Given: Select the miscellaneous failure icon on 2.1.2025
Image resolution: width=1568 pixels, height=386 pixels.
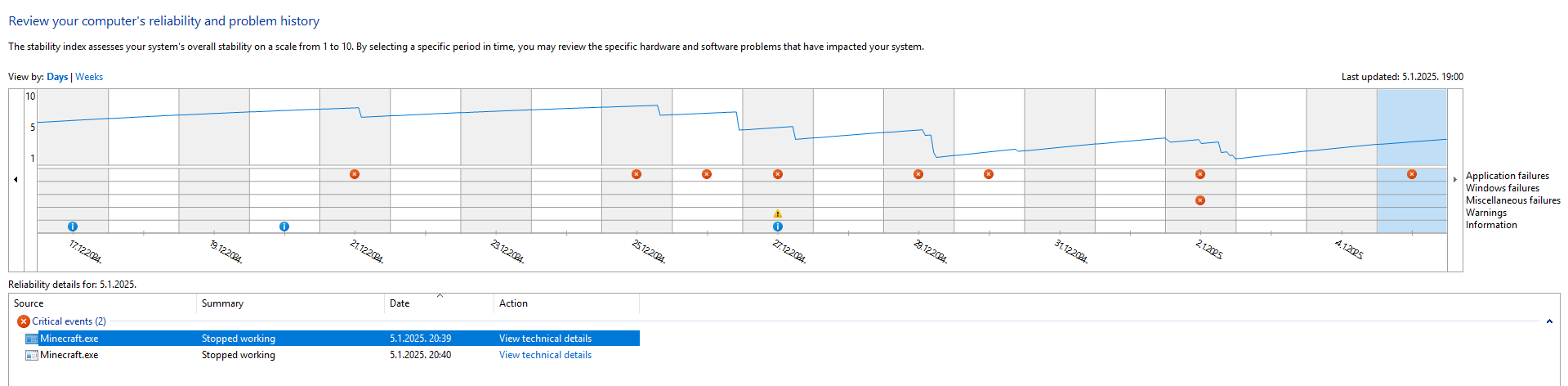Looking at the screenshot, I should click(1200, 200).
